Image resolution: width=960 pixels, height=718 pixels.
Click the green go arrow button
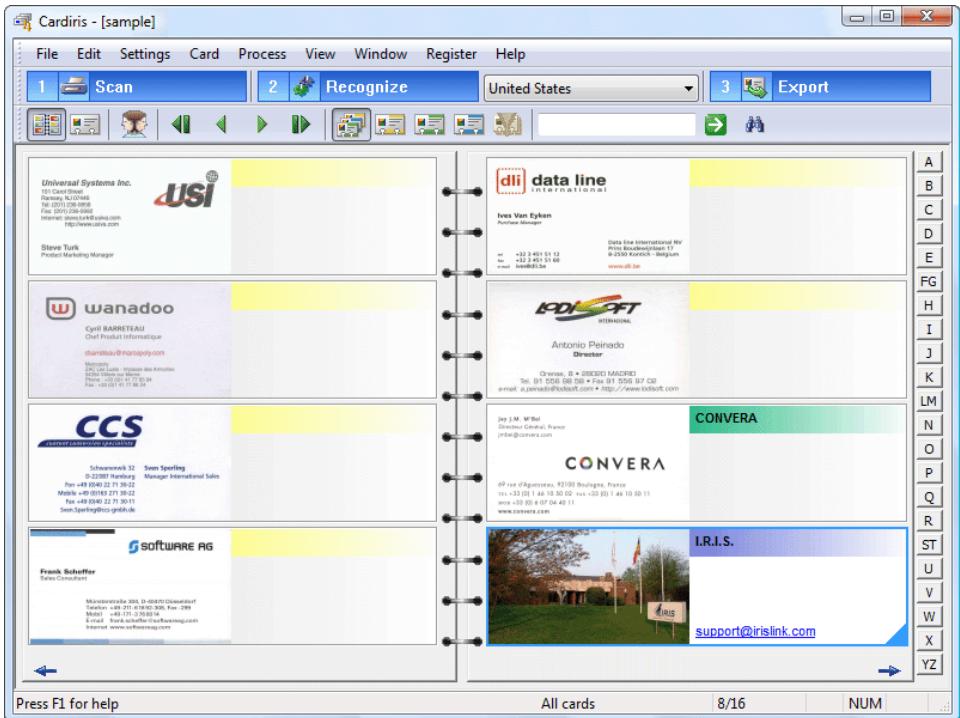pyautogui.click(x=715, y=125)
